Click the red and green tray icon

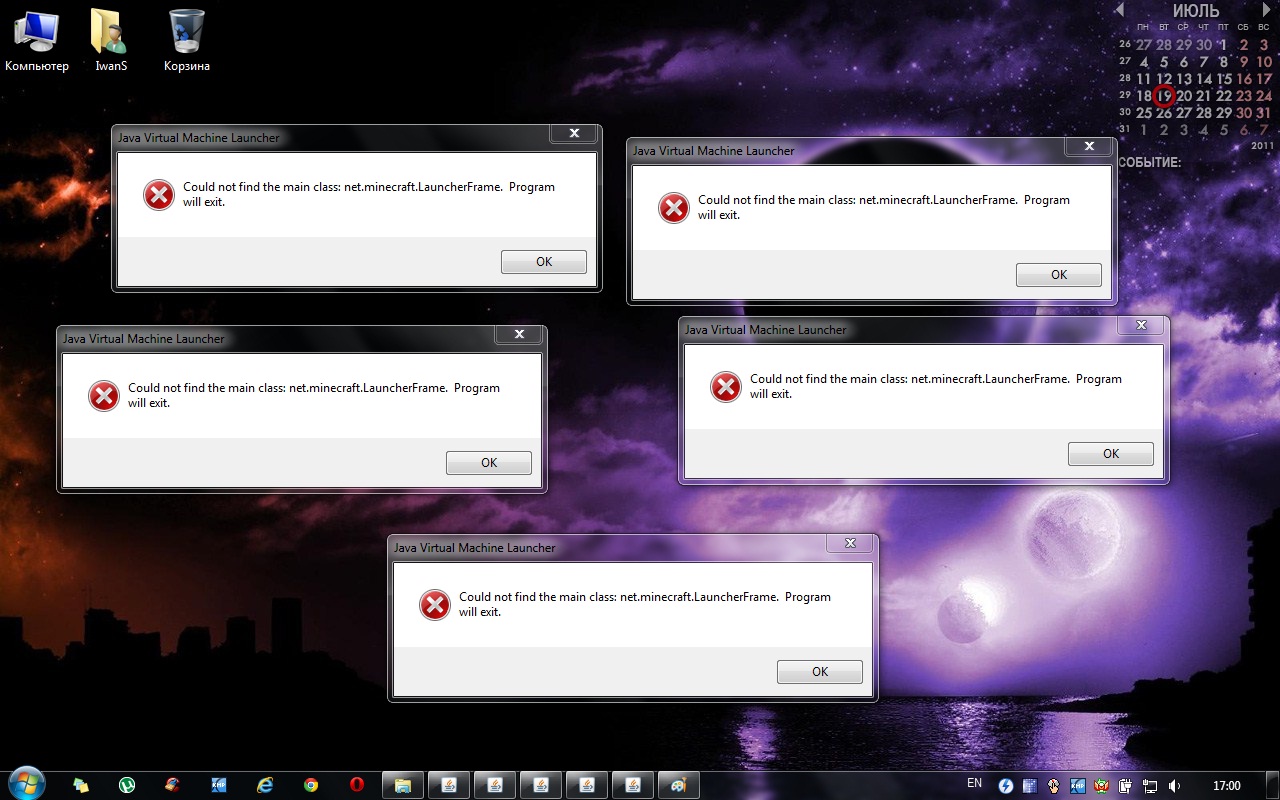(1102, 786)
